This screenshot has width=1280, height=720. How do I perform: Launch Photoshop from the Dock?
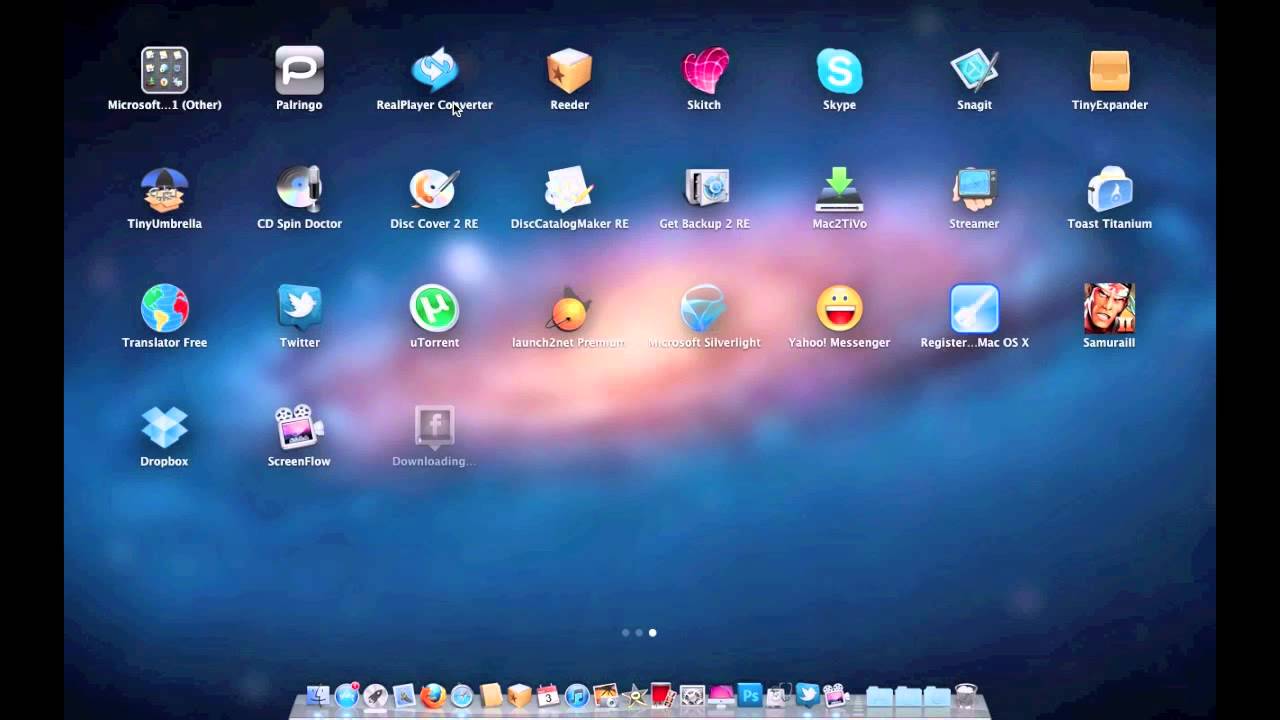750,695
